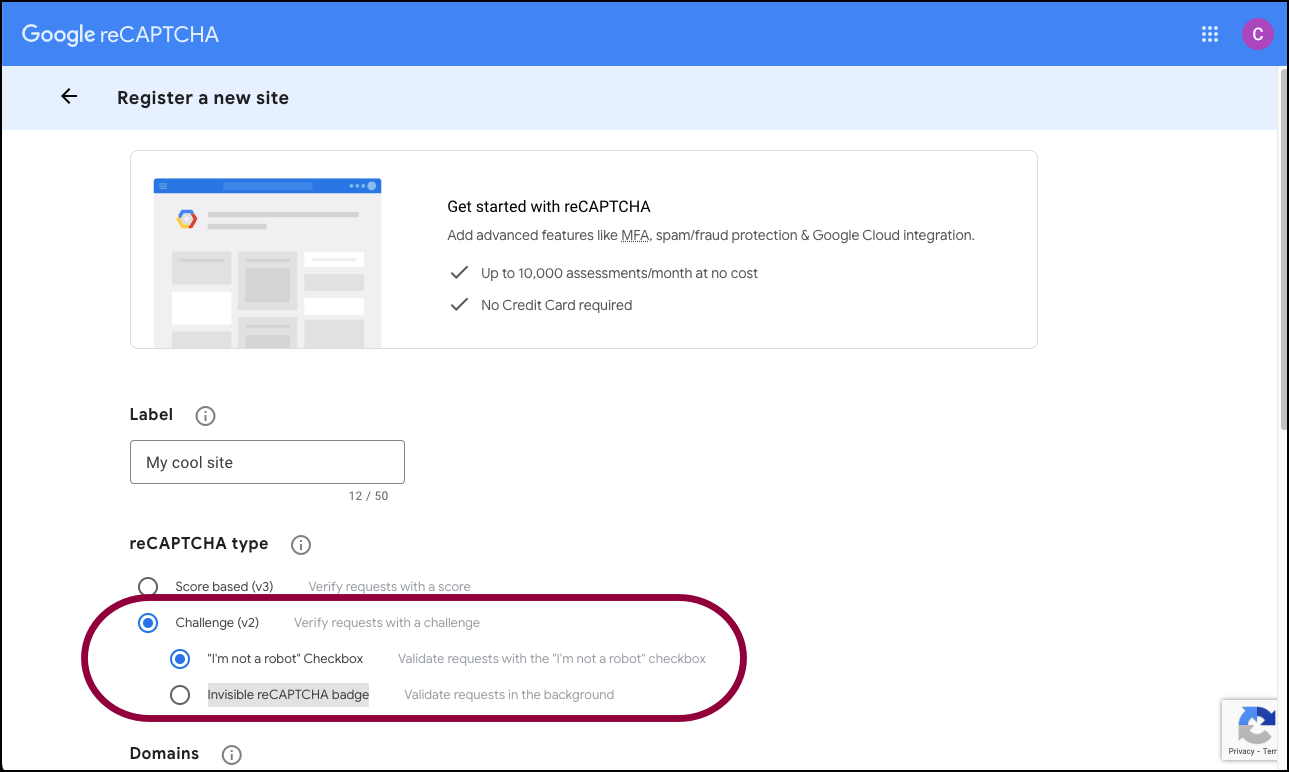
Task: Click "Verify requests with a score" description
Action: pos(389,587)
